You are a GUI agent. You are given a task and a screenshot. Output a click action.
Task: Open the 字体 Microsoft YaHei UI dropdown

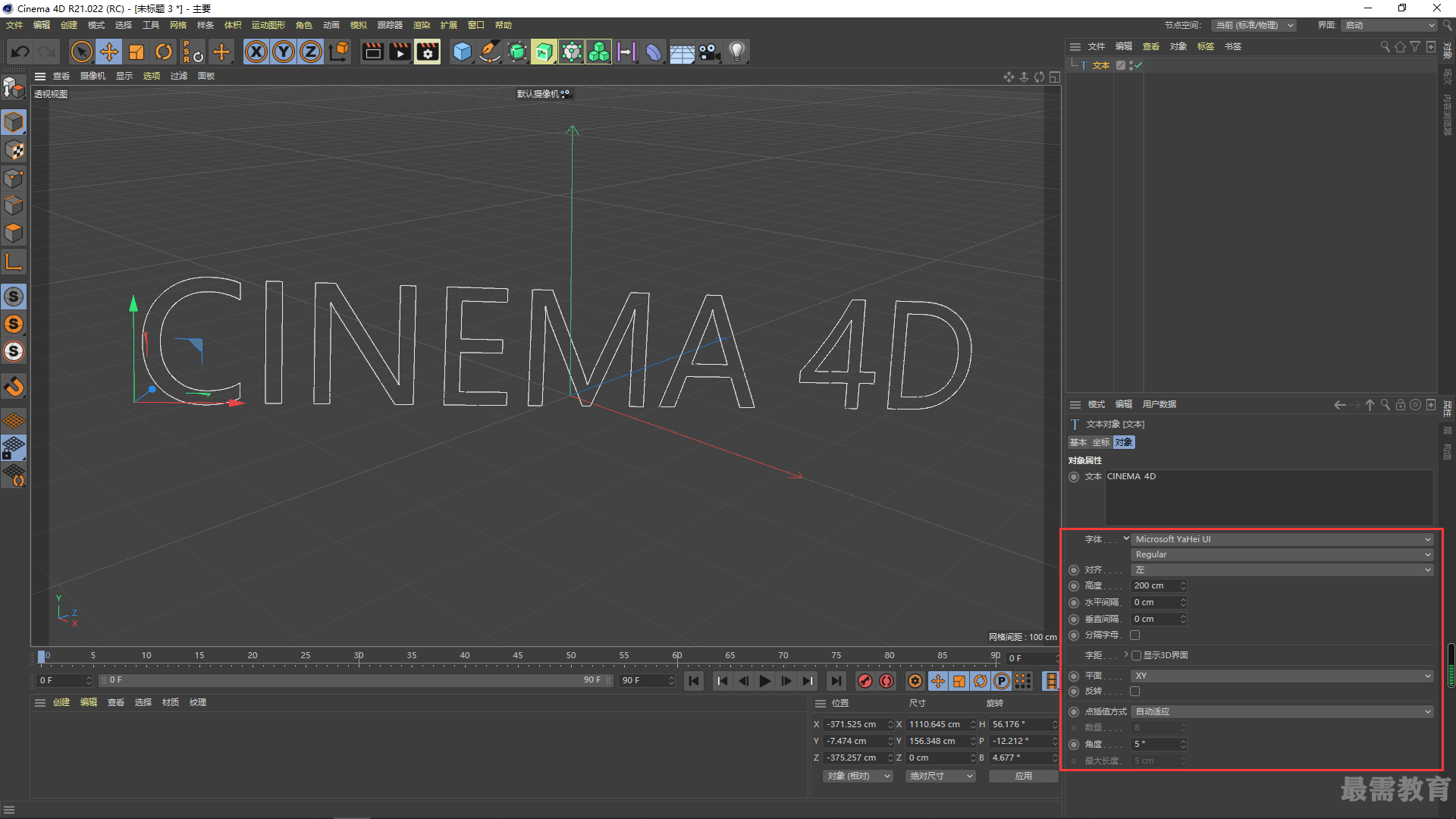coord(1282,540)
